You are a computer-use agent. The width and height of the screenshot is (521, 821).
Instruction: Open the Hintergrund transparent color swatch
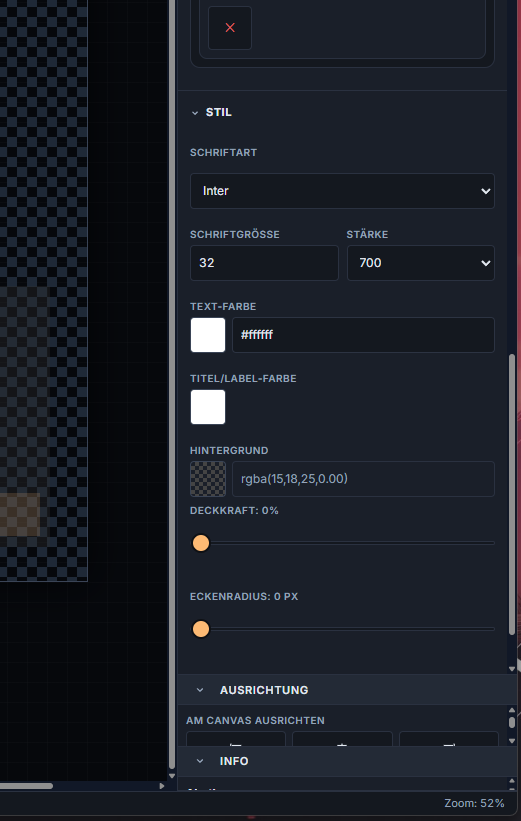tap(208, 479)
